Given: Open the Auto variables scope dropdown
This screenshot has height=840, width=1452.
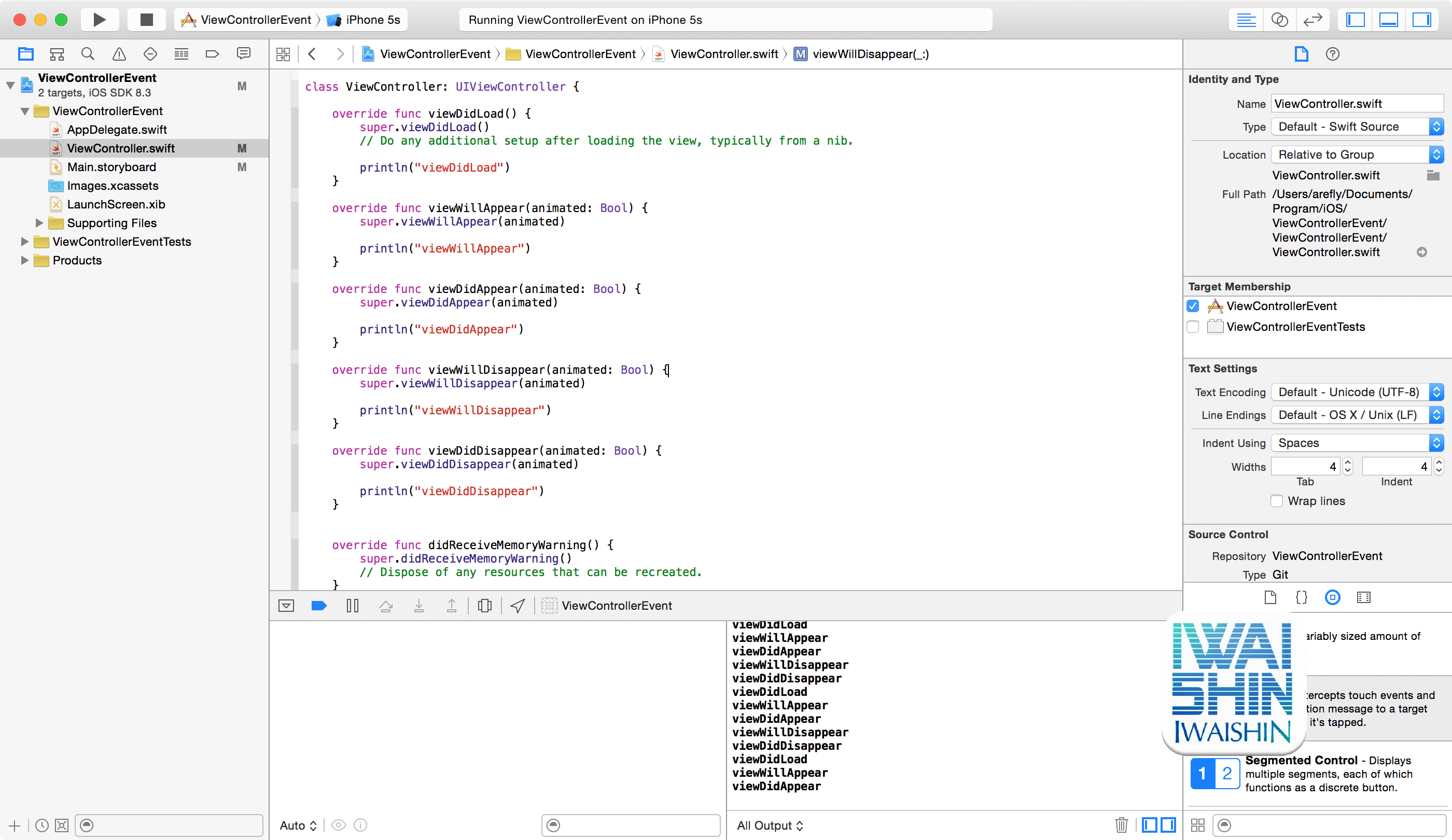Looking at the screenshot, I should tap(298, 825).
